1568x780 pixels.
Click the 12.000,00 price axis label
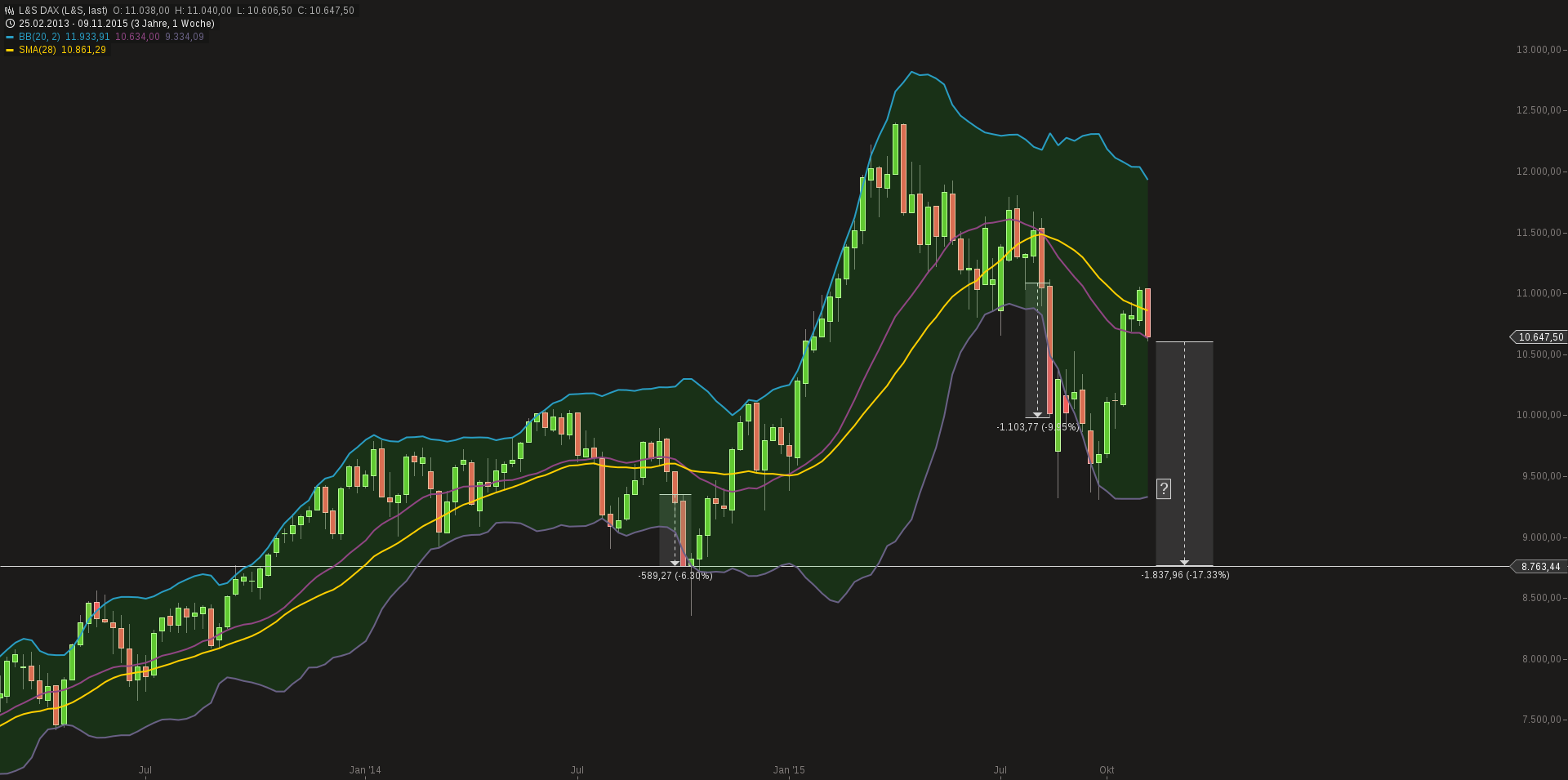1539,172
